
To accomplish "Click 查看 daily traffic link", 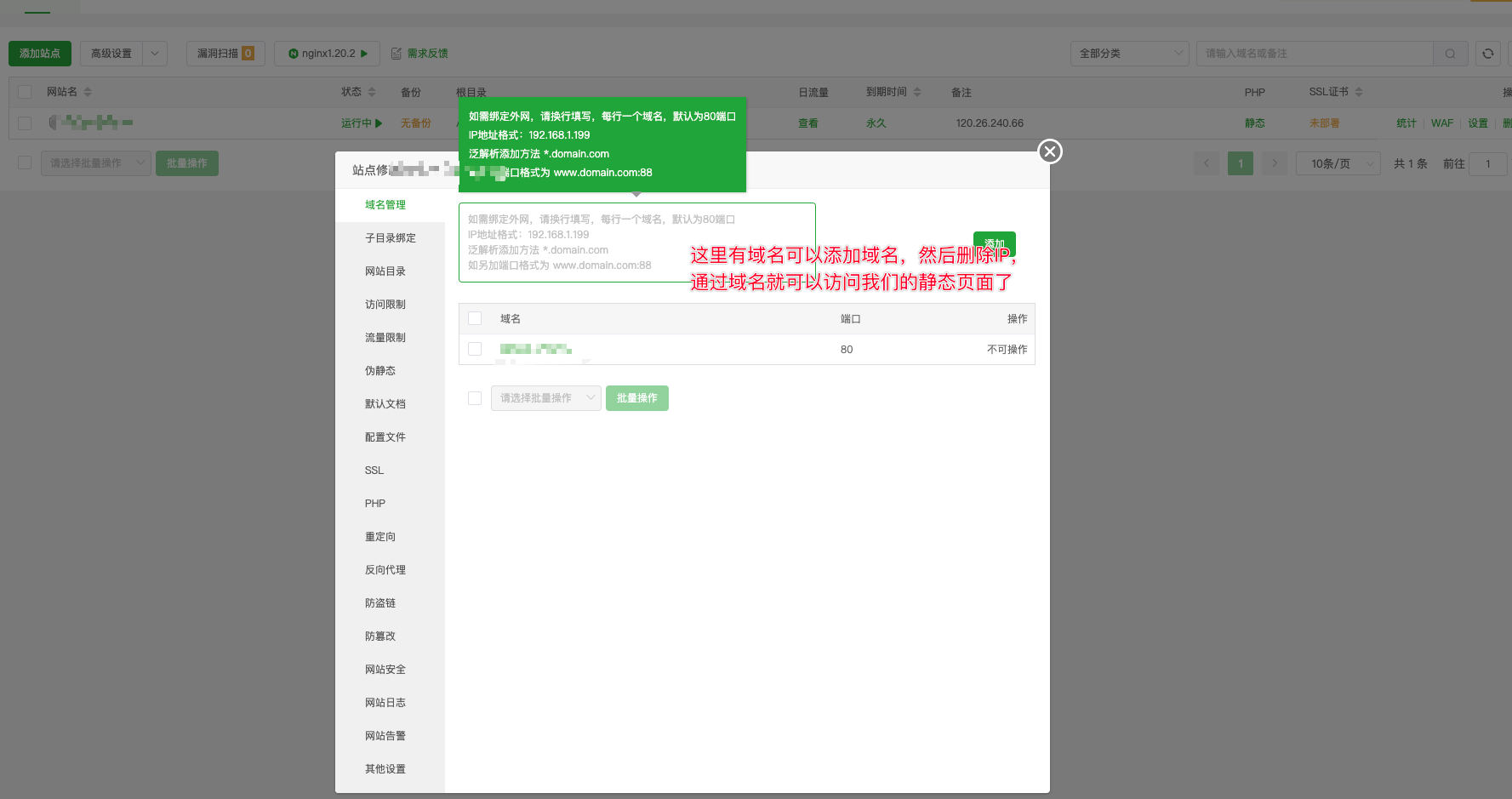I will 808,123.
